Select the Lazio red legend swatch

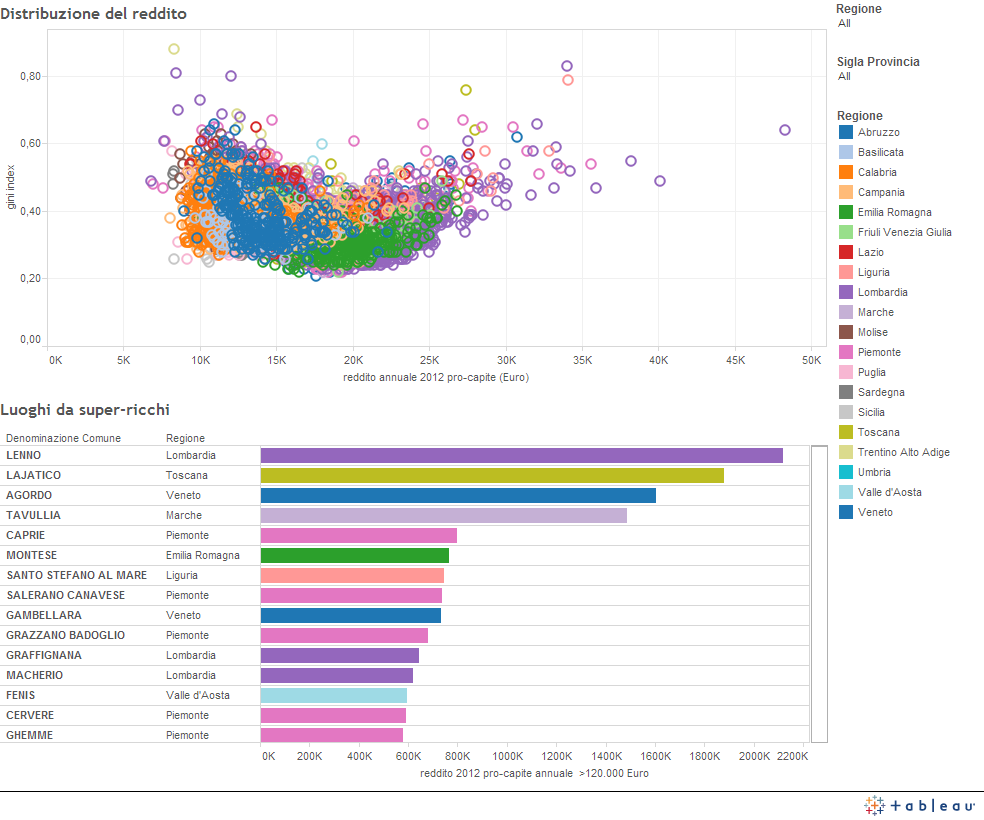(x=845, y=252)
